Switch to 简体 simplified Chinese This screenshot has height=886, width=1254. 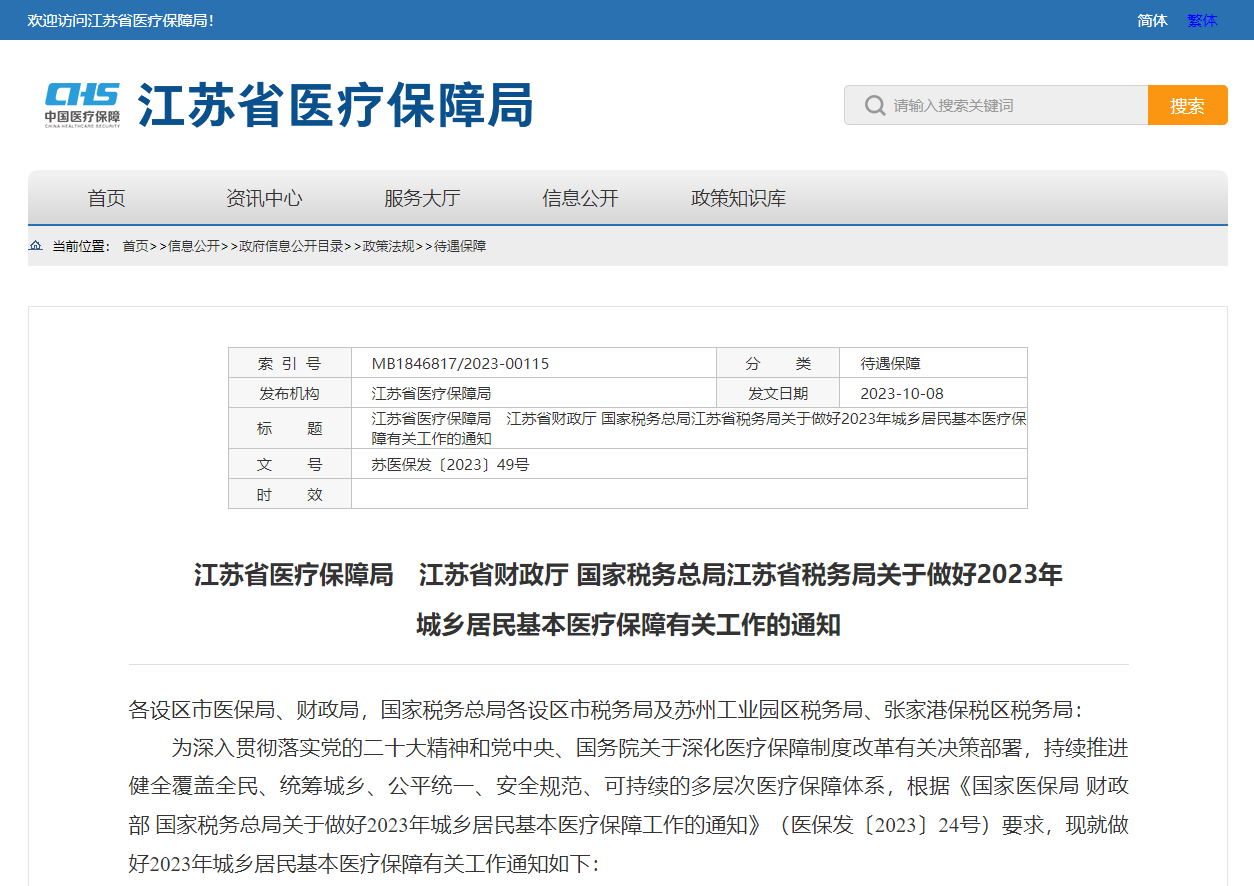pos(1152,20)
